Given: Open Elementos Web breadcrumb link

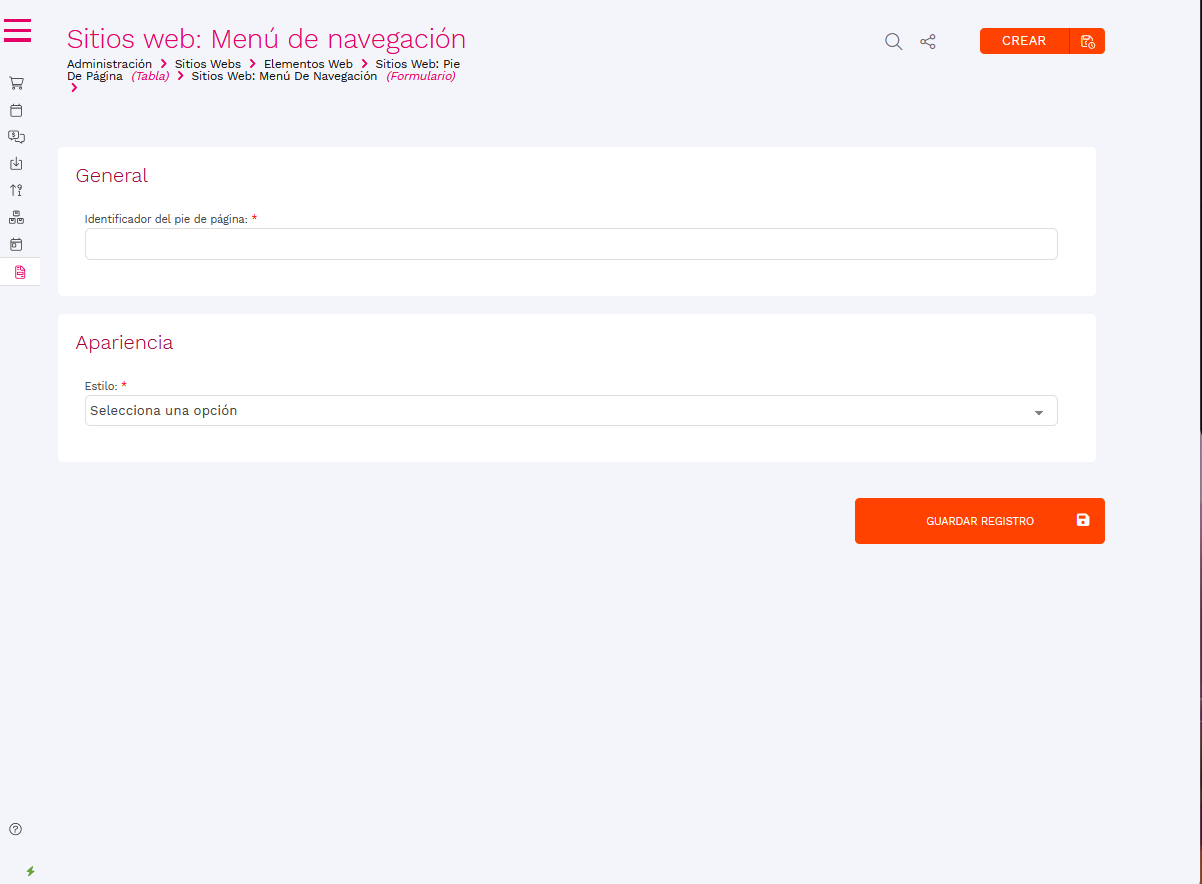Looking at the screenshot, I should coord(308,64).
